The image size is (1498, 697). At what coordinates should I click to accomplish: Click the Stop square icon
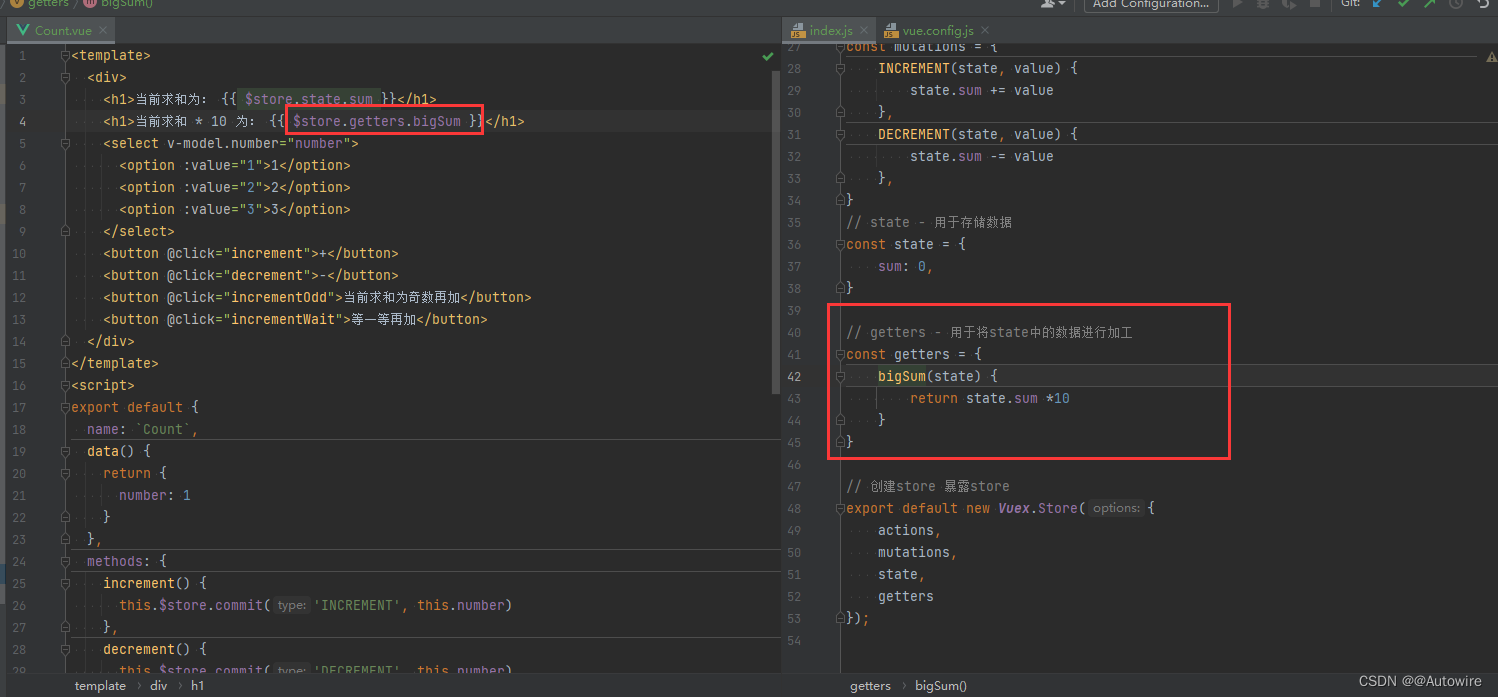1315,4
